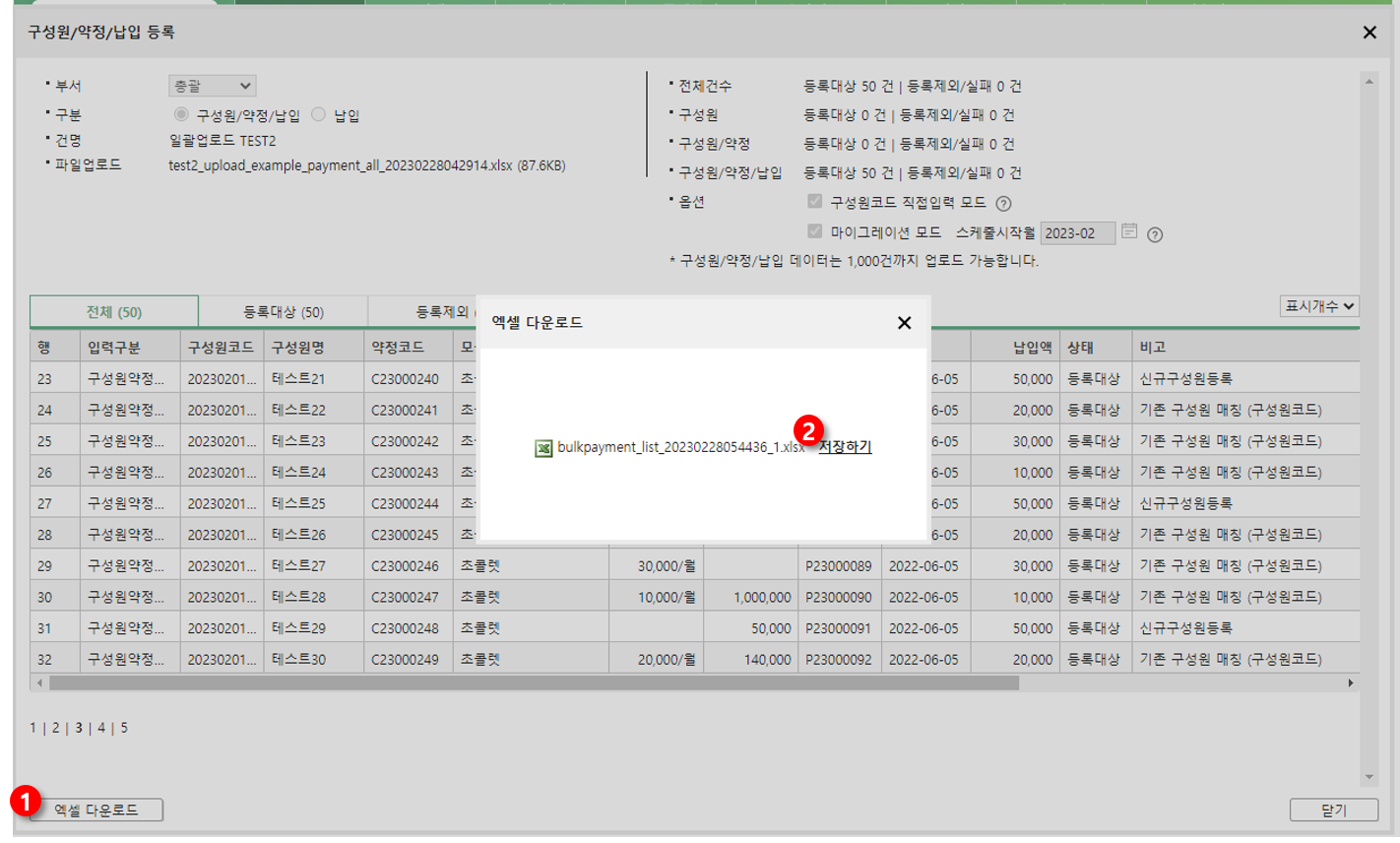Select the 납입 radio button
The width and height of the screenshot is (1400, 843).
[318, 115]
